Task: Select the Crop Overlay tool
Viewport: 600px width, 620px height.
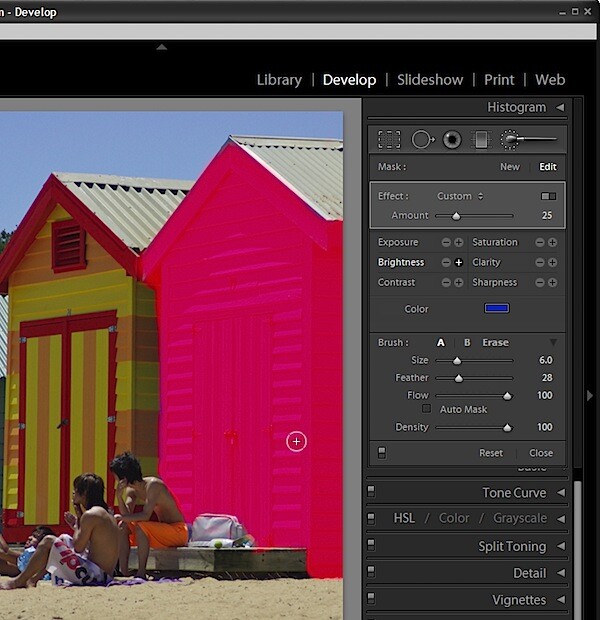Action: pyautogui.click(x=389, y=140)
